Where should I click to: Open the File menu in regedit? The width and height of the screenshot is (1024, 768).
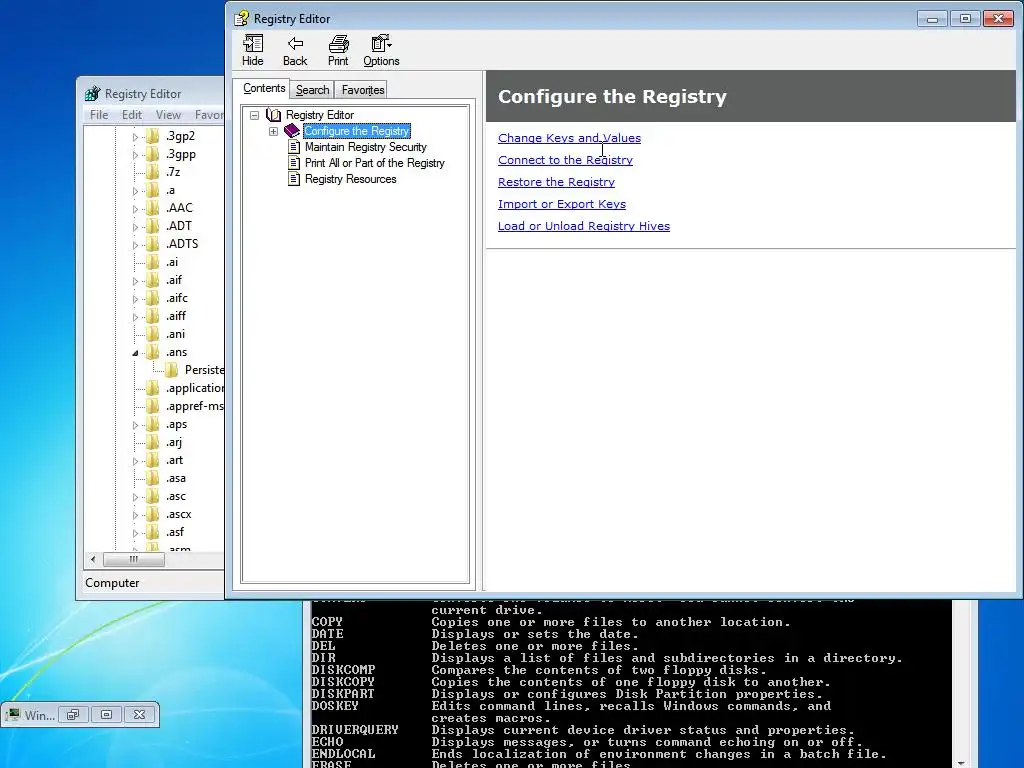[99, 114]
